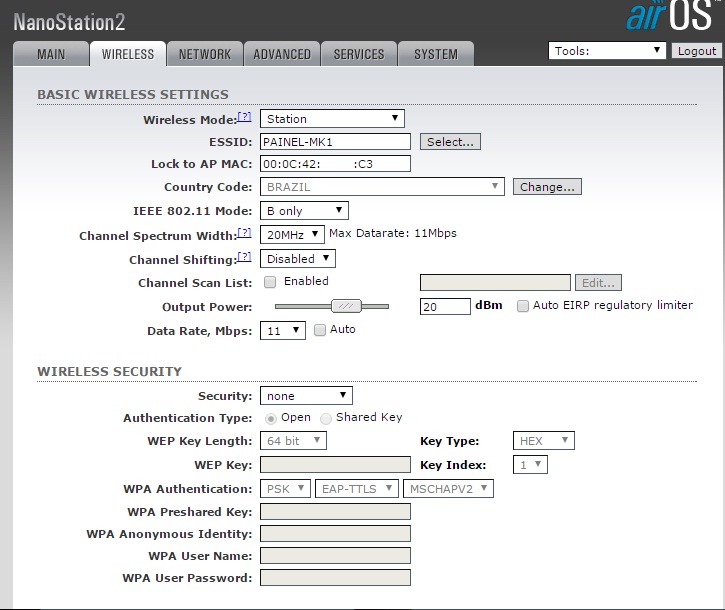Click the Select... button for ESSID

(450, 142)
